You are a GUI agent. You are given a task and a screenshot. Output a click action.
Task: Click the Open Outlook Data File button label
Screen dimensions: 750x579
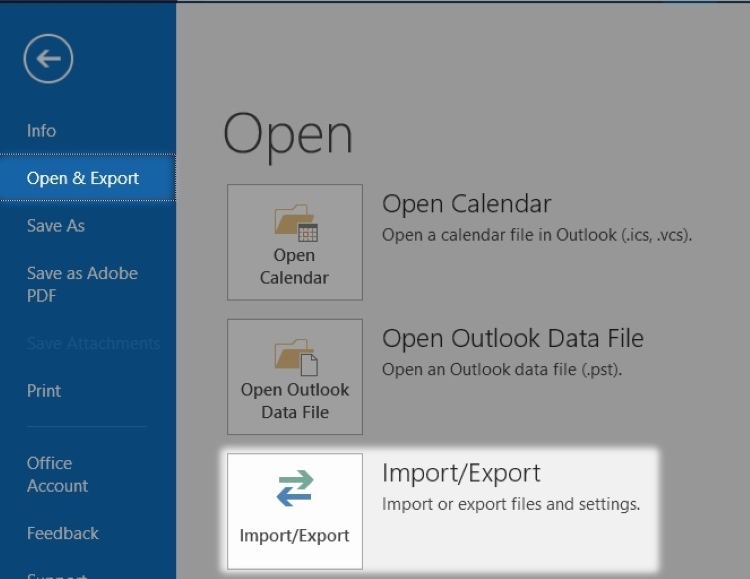(295, 401)
